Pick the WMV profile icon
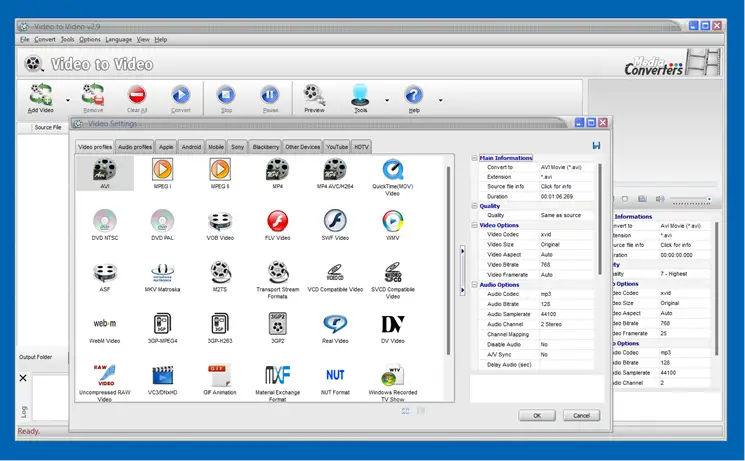This screenshot has width=745, height=461. 392,221
